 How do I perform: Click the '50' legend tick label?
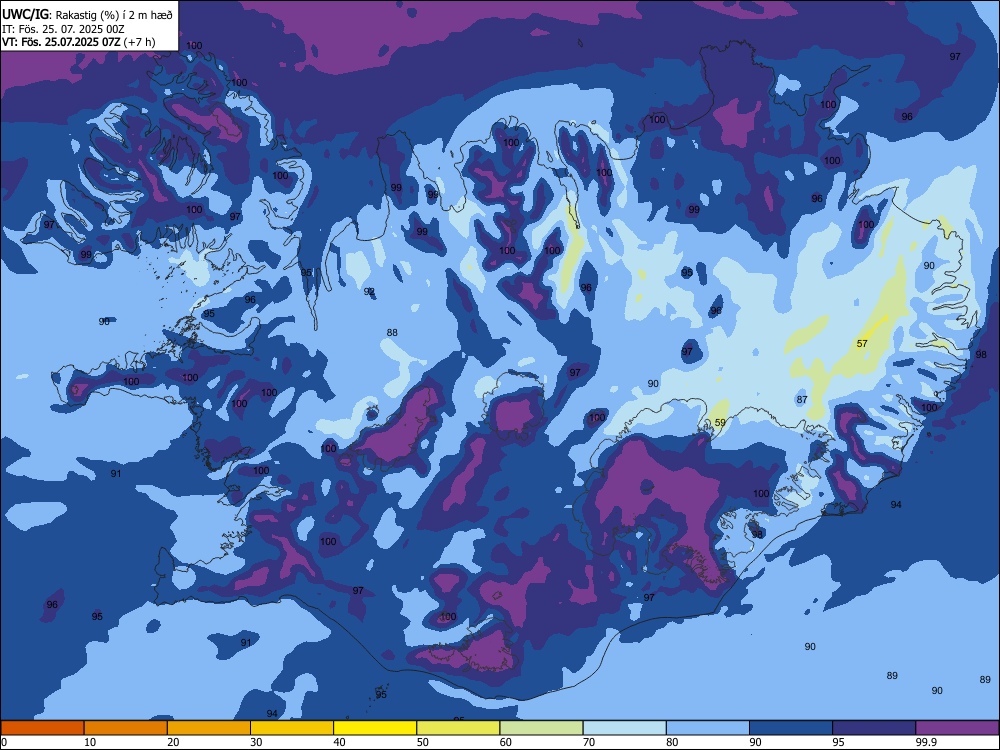423,742
